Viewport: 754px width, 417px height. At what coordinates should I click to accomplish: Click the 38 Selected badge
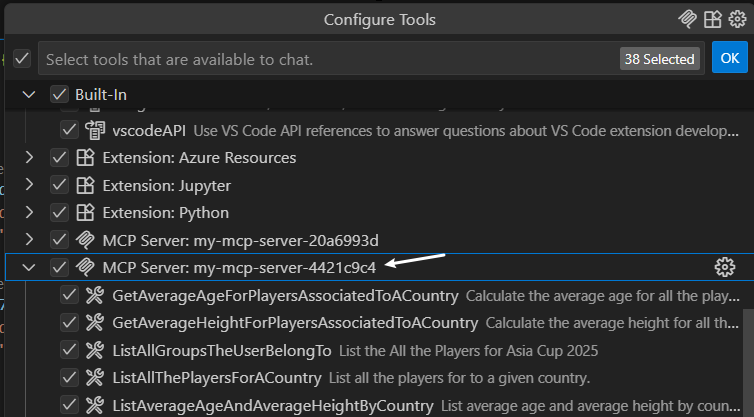pyautogui.click(x=660, y=59)
